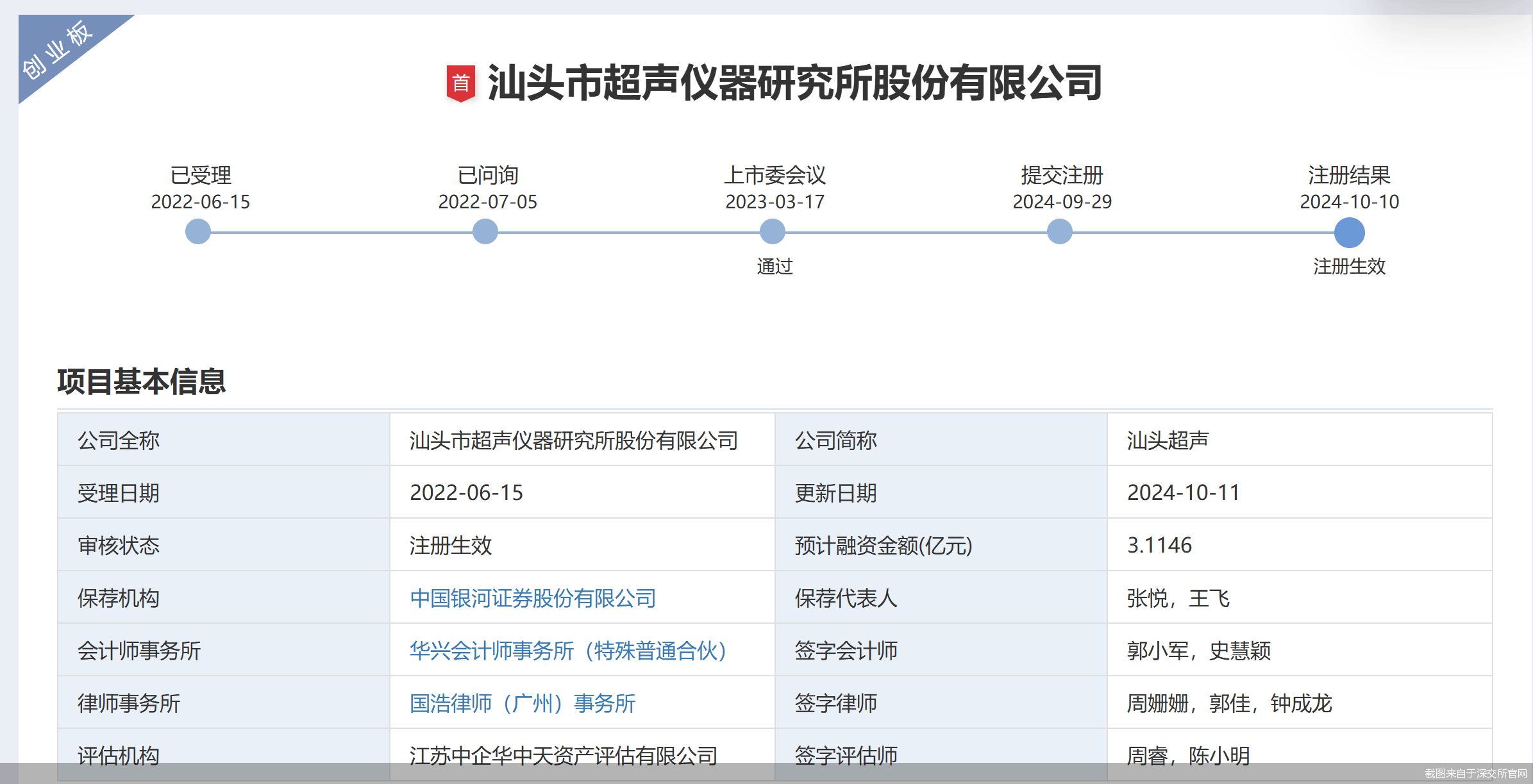Image resolution: width=1533 pixels, height=784 pixels.
Task: Click the 注册生效 label under timeline
Action: (x=1349, y=266)
